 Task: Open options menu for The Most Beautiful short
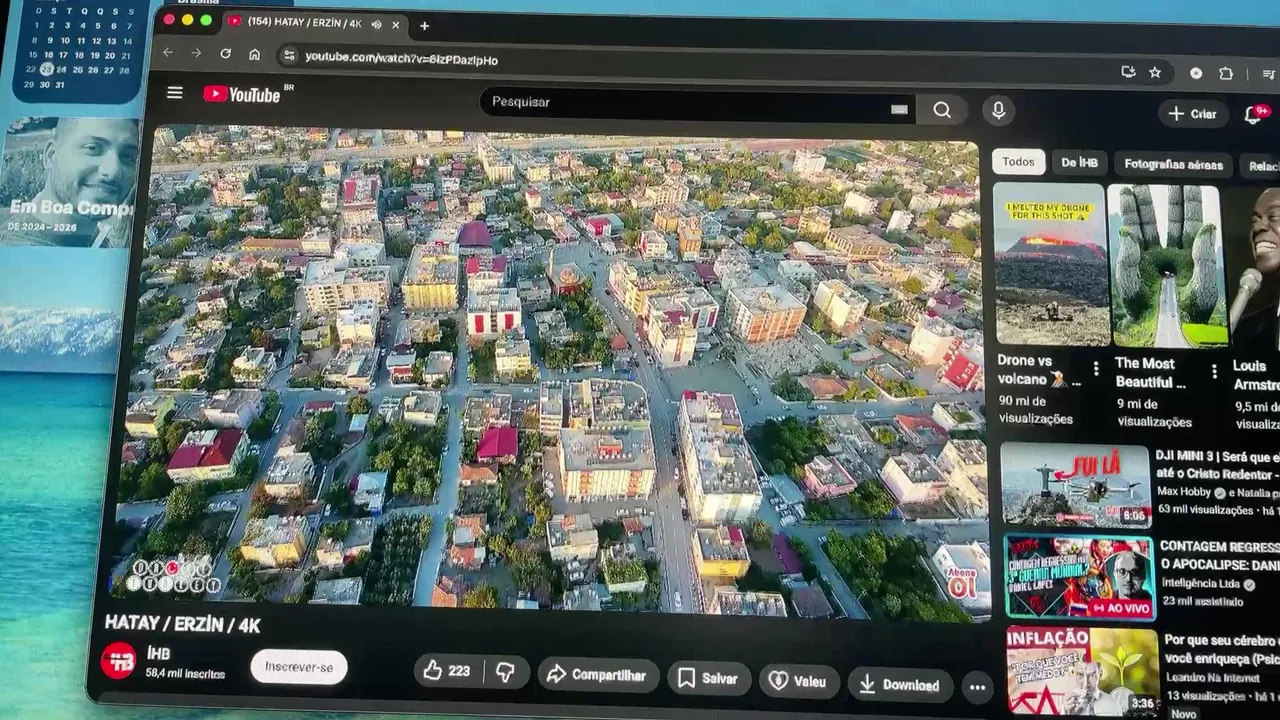1214,371
